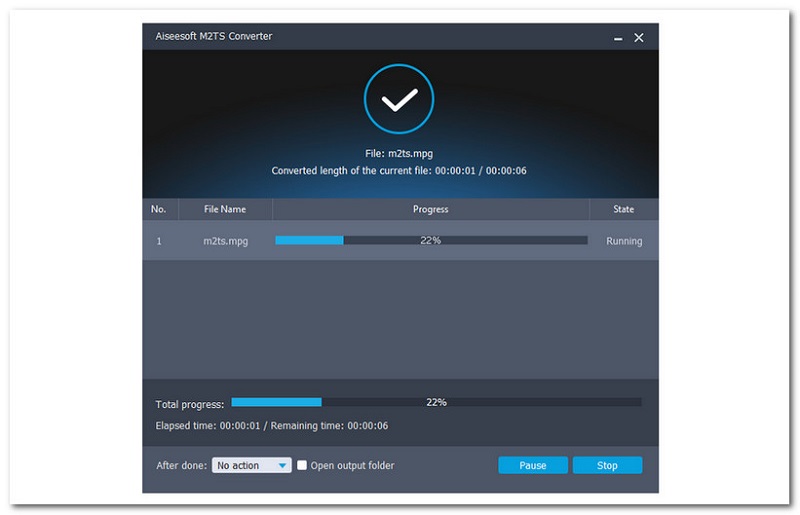The height and width of the screenshot is (515, 800).
Task: Click the m2ts.mpg row progress bar
Action: [431, 240]
